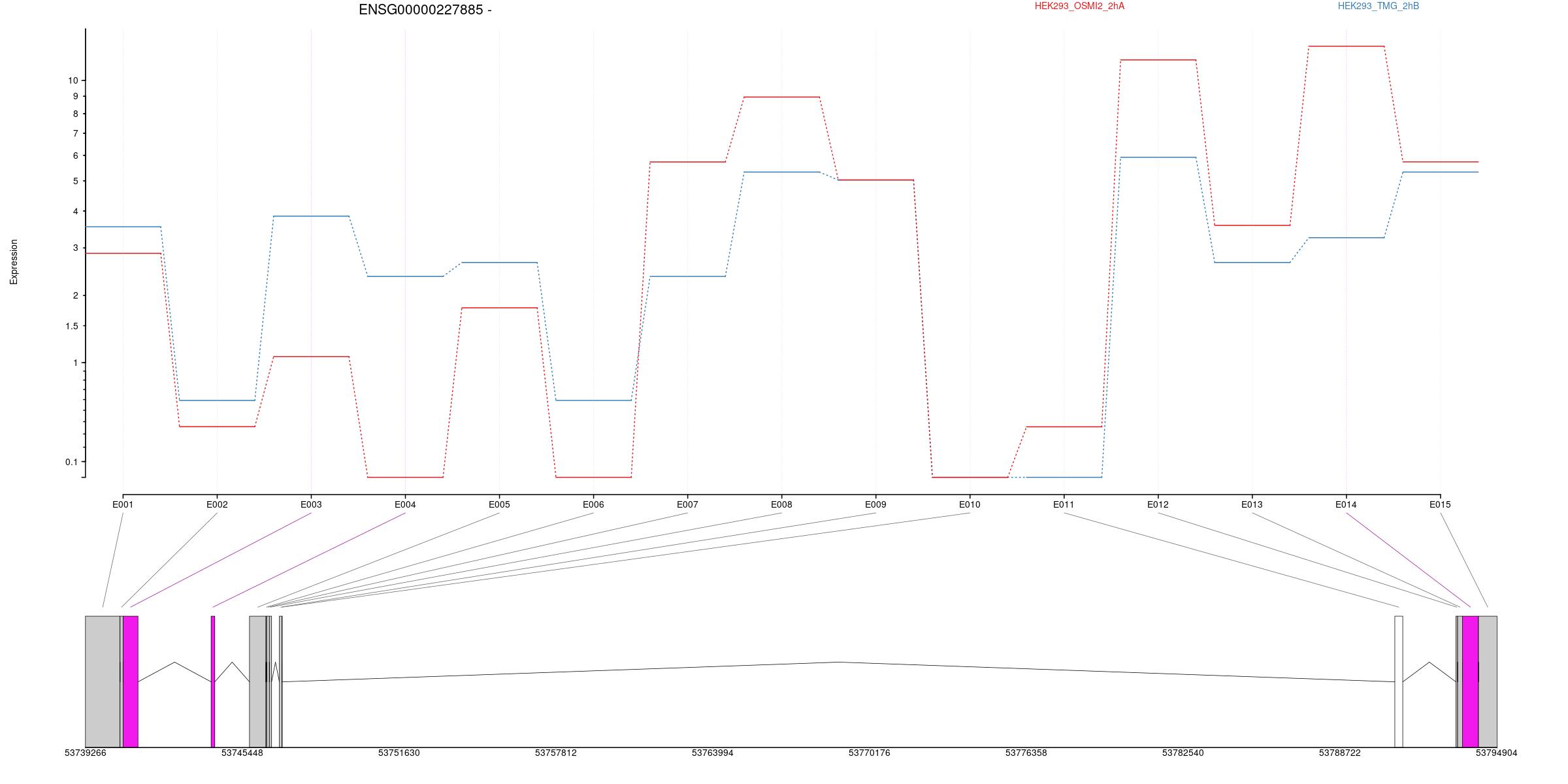Screen dimensions: 1568x784
Task: Click the blue E015 expression segment
Action: tap(1440, 172)
